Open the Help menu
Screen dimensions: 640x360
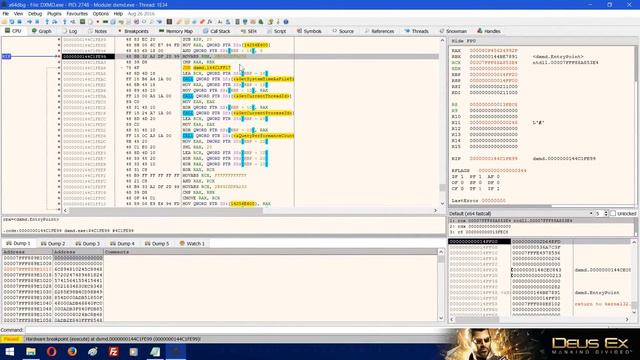(118, 13)
